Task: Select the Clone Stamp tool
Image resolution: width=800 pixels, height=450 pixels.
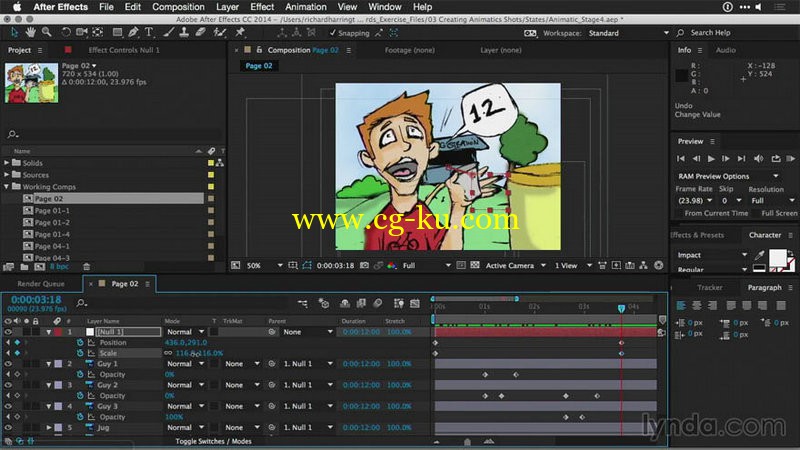Action: point(184,33)
